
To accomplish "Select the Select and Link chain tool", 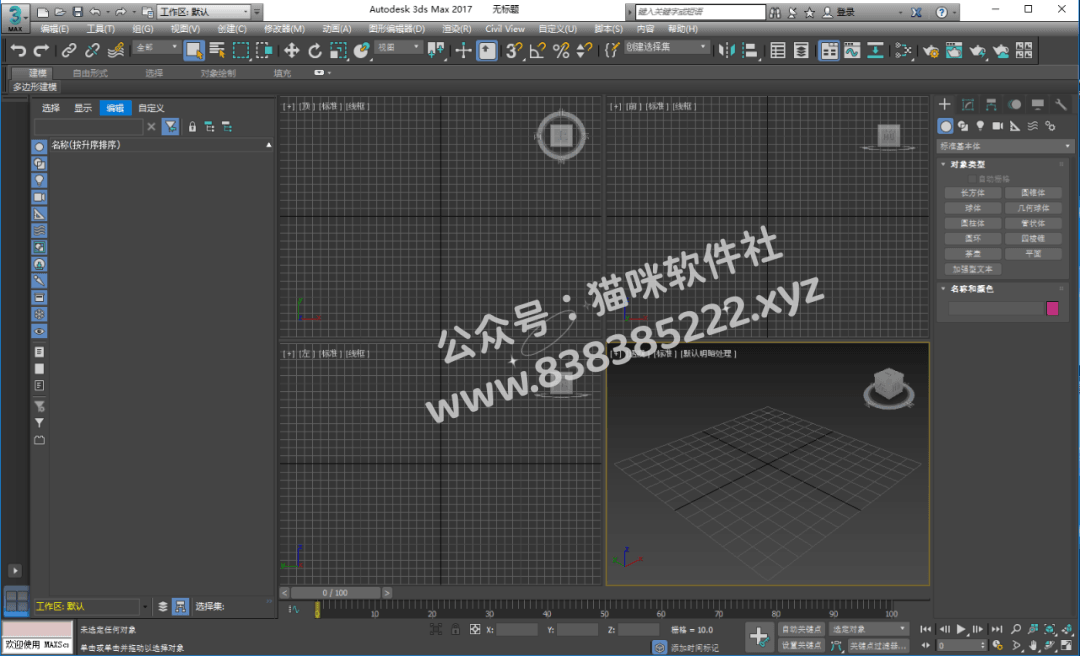I will coord(69,50).
